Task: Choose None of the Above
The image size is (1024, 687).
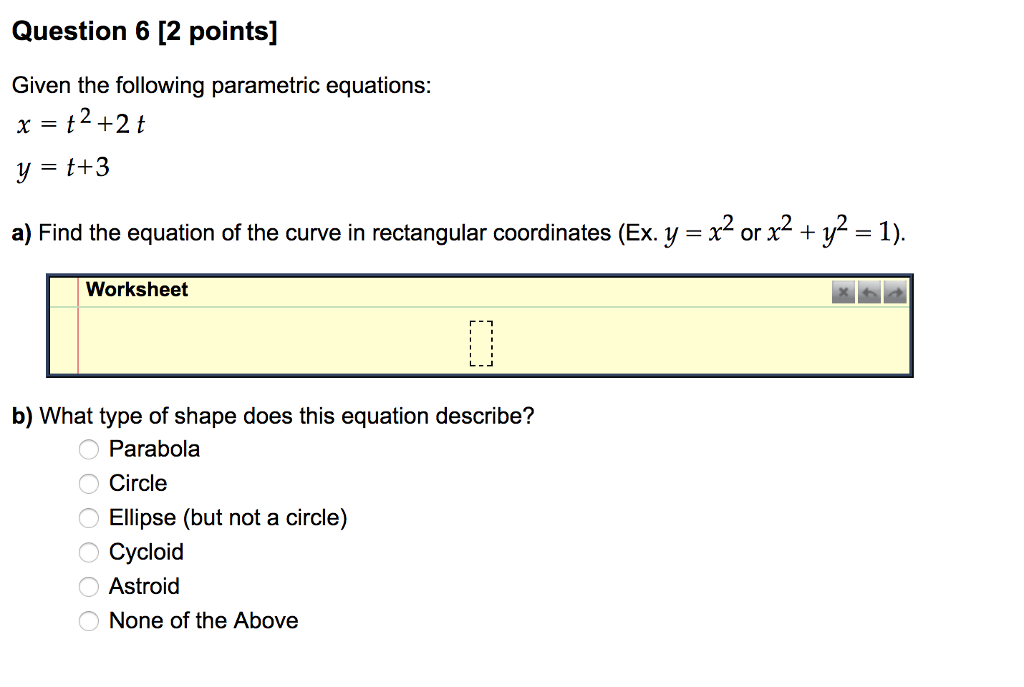Action: (x=88, y=621)
